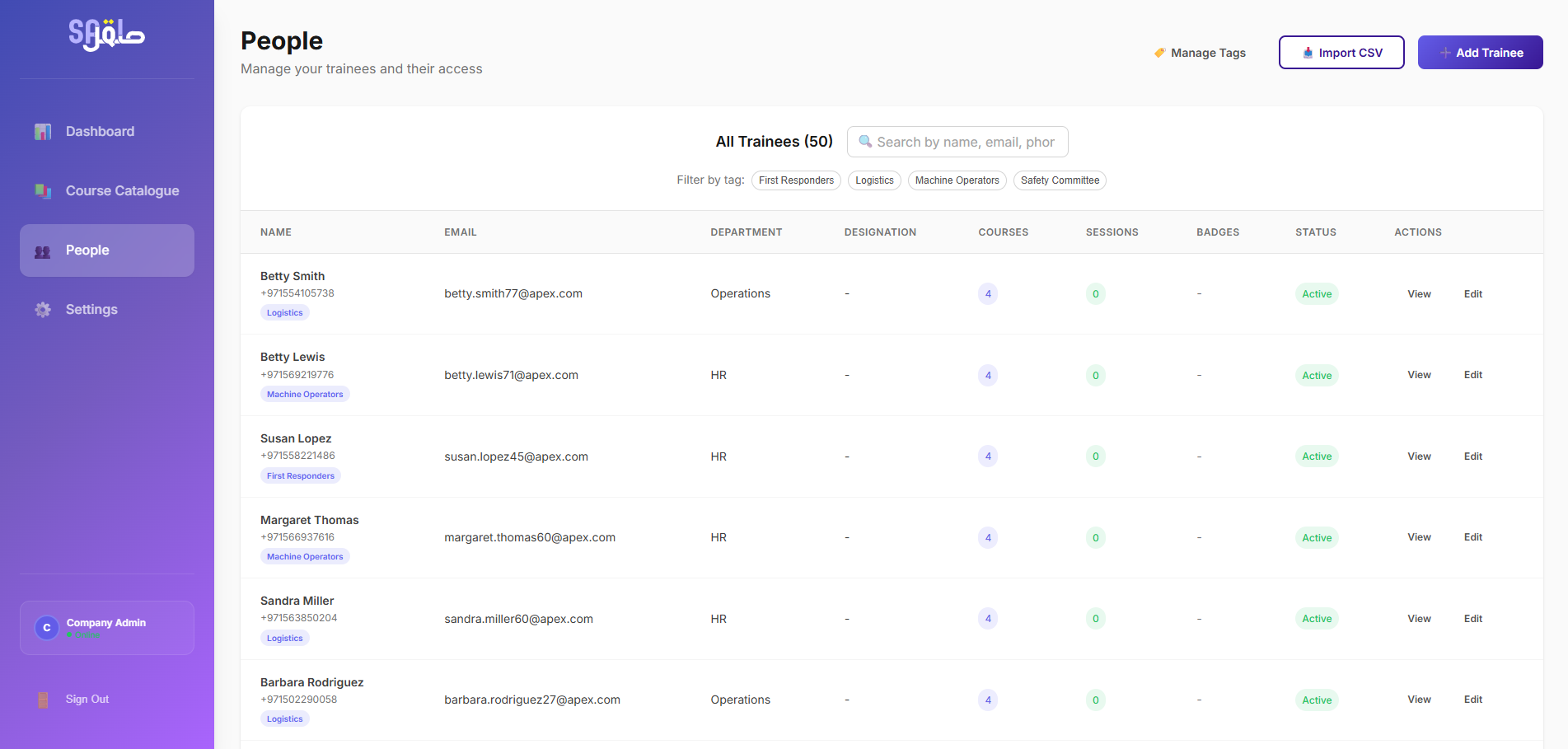Enable the Machine Operators tag filter
This screenshot has height=749, width=1568.
pos(957,180)
